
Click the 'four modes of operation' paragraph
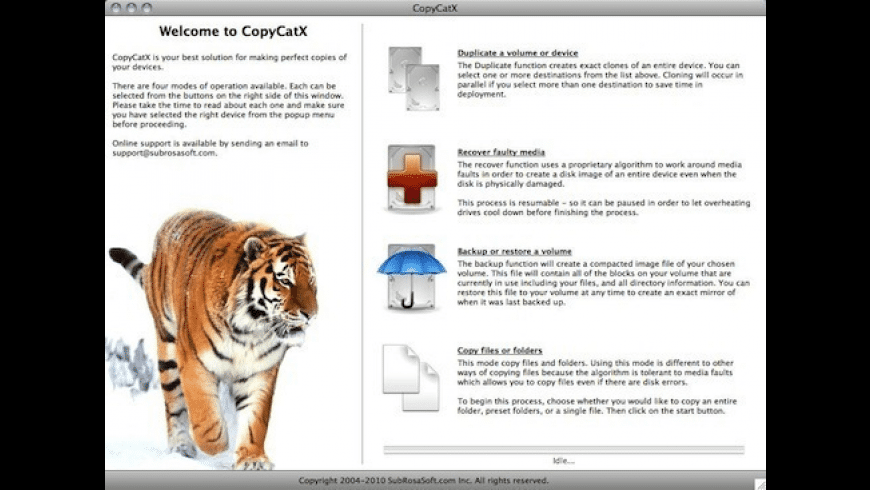(x=228, y=105)
